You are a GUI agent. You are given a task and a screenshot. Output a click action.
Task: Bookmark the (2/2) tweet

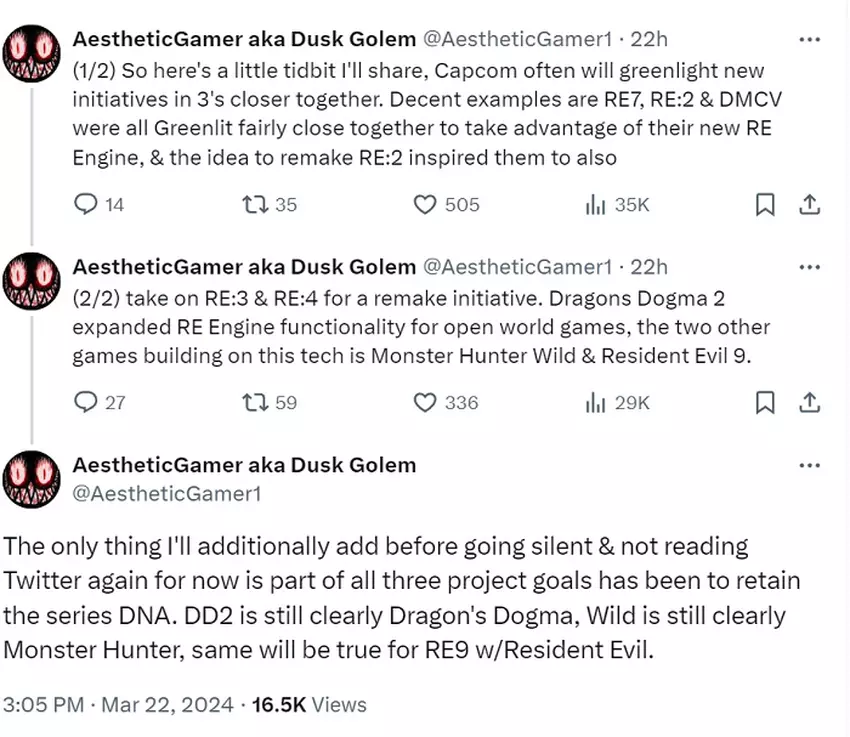click(x=765, y=403)
